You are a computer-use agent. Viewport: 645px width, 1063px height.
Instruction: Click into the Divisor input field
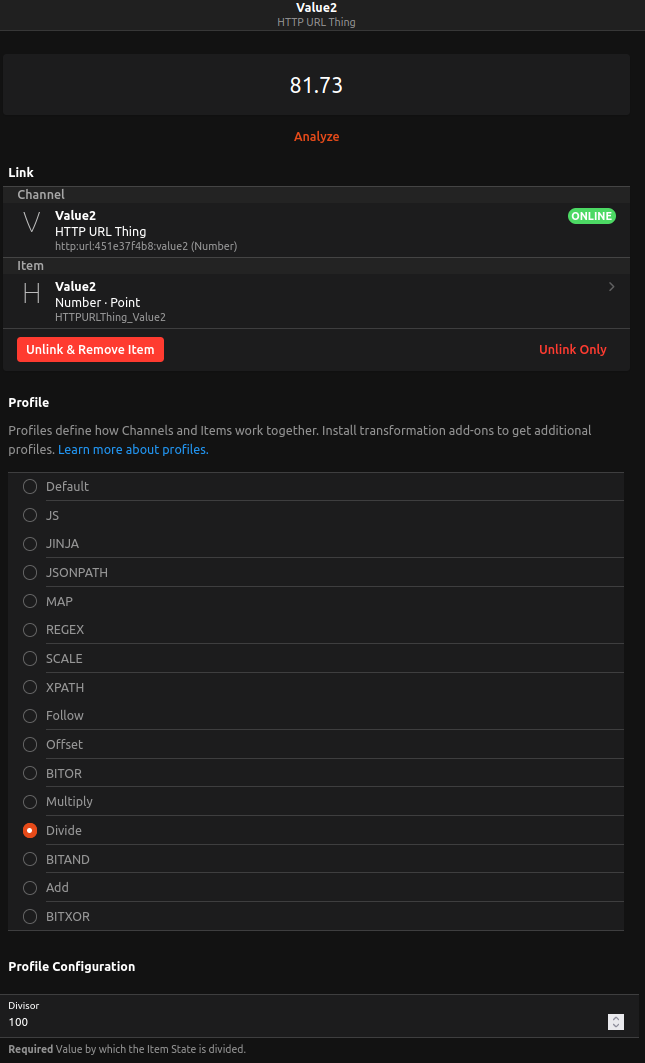(300, 1022)
